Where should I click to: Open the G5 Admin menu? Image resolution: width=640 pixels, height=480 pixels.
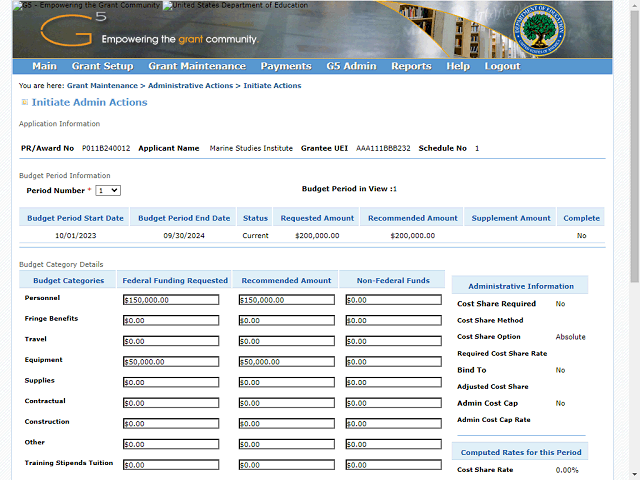pos(351,67)
